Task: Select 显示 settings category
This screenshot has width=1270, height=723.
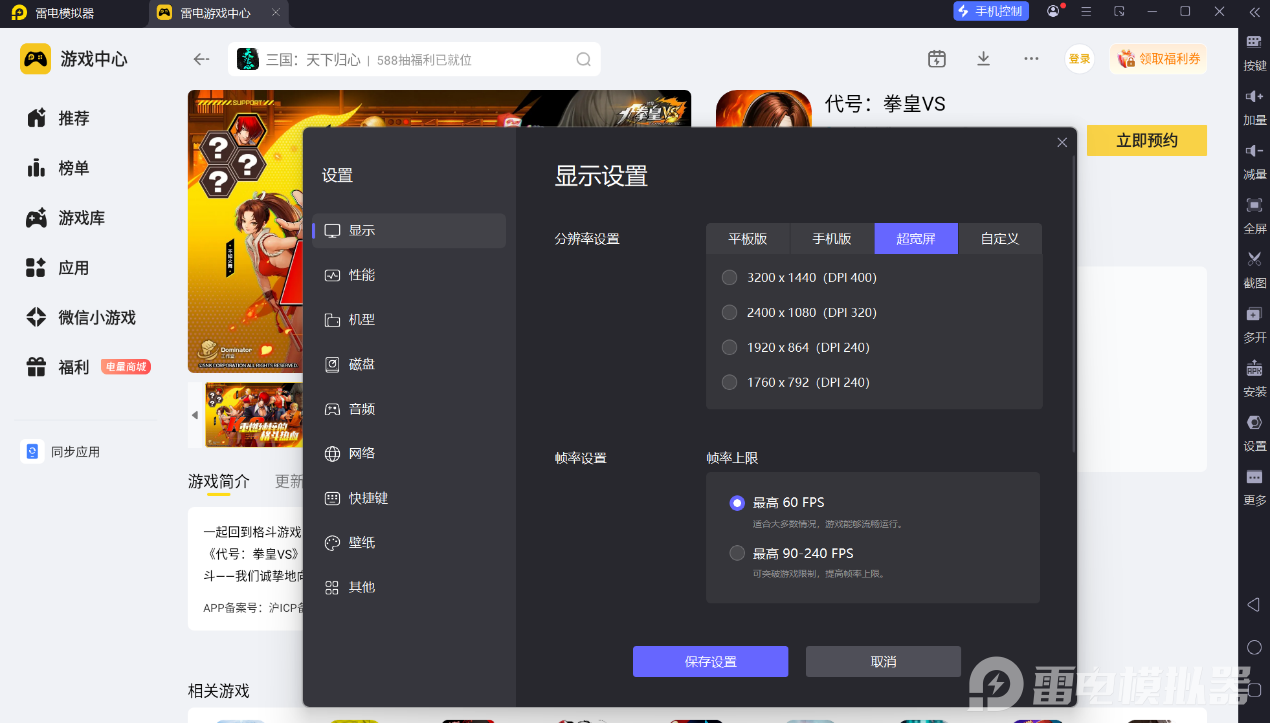Action: pos(408,230)
